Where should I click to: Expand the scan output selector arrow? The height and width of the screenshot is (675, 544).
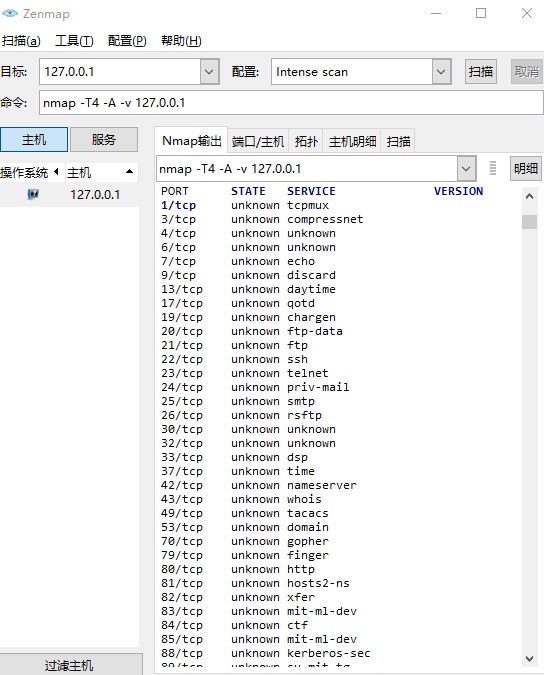click(x=466, y=169)
